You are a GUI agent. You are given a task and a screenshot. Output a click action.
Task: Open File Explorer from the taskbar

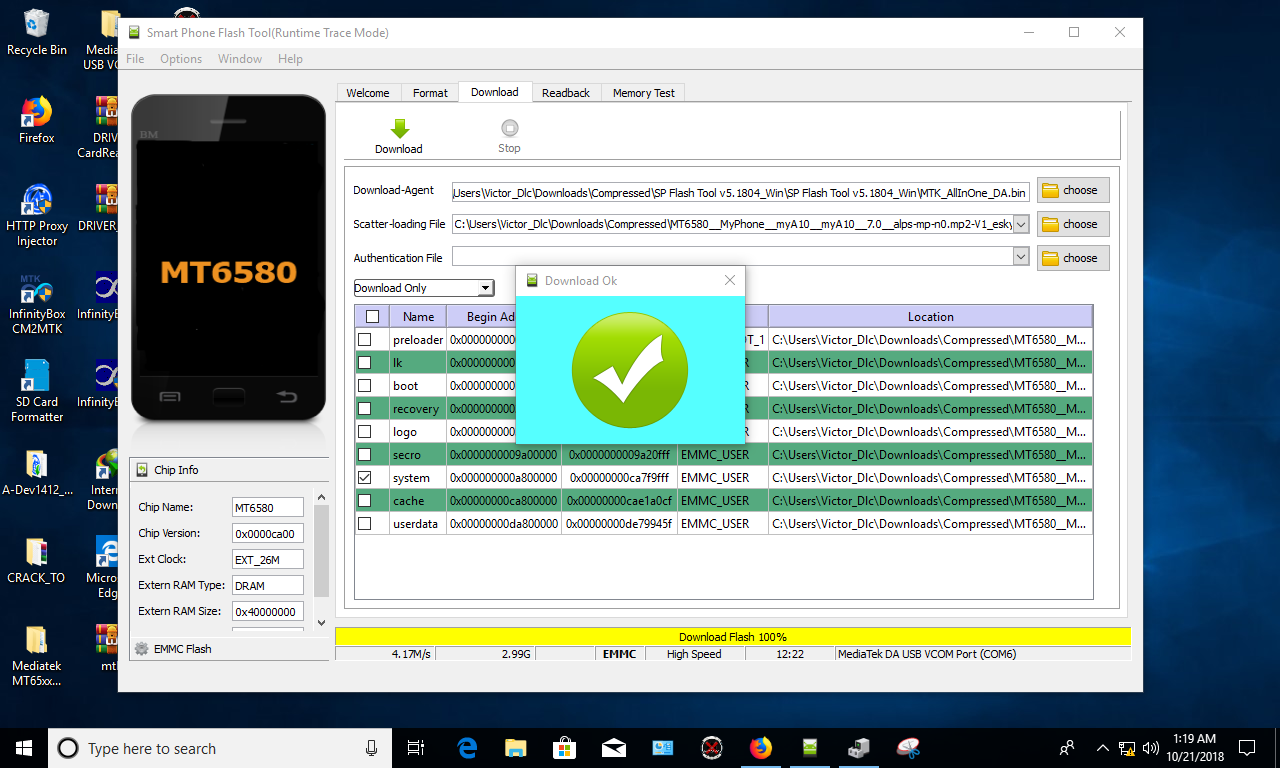[515, 748]
